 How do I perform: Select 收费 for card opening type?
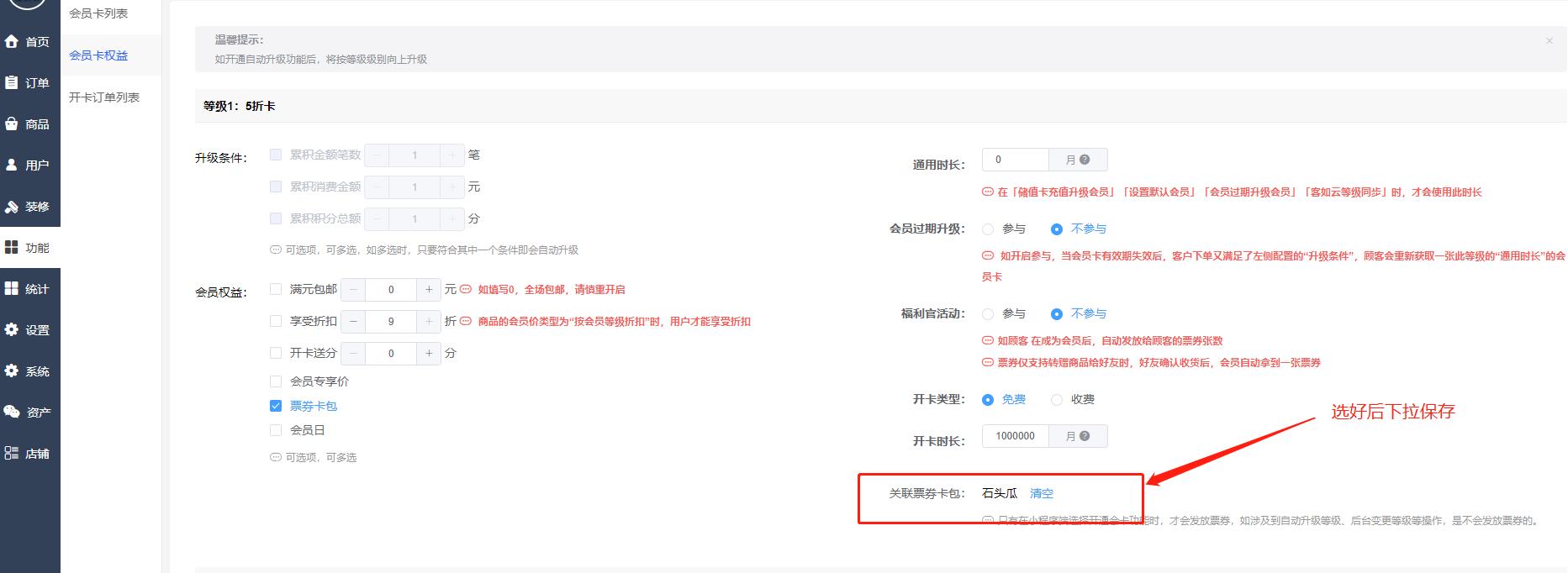click(x=1057, y=400)
